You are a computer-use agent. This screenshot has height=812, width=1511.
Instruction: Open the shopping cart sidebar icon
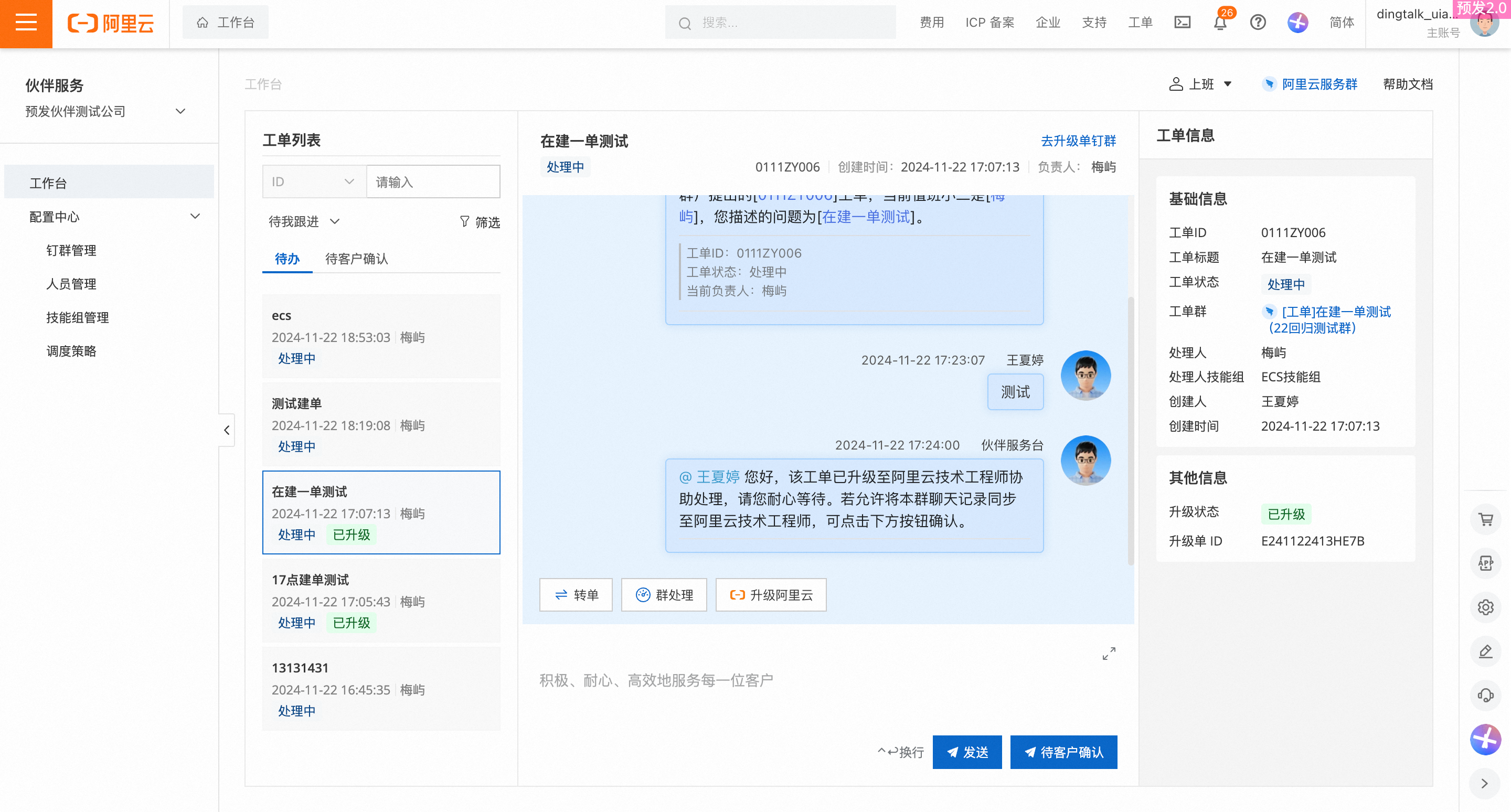tap(1485, 519)
